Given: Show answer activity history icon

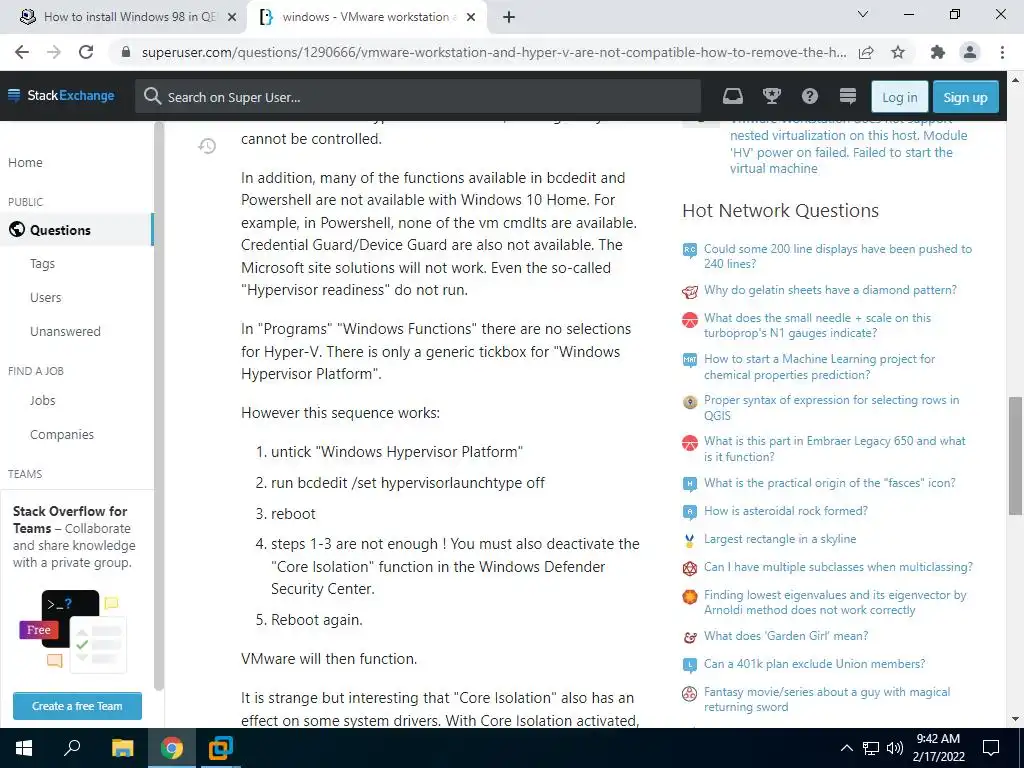Looking at the screenshot, I should pyautogui.click(x=207, y=146).
